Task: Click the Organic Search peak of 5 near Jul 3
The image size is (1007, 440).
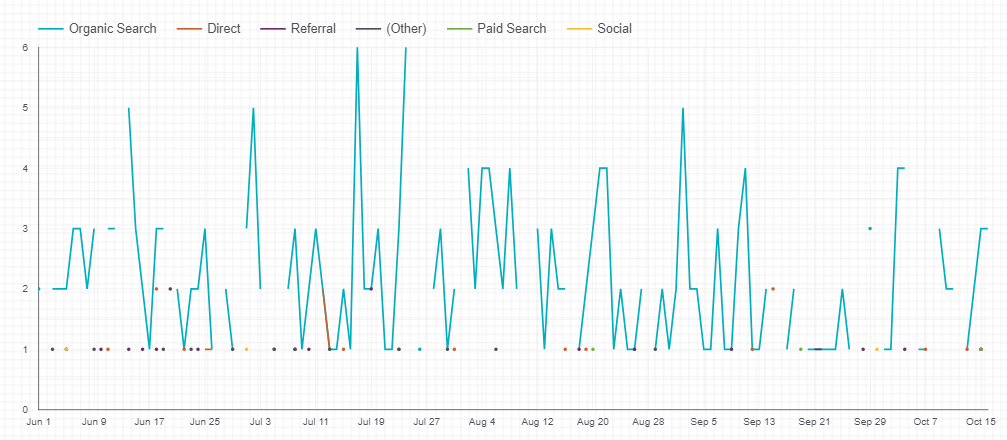Action: 254,108
